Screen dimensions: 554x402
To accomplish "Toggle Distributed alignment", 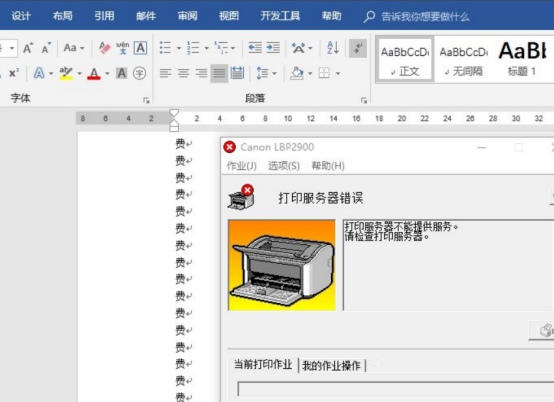I will point(237,73).
